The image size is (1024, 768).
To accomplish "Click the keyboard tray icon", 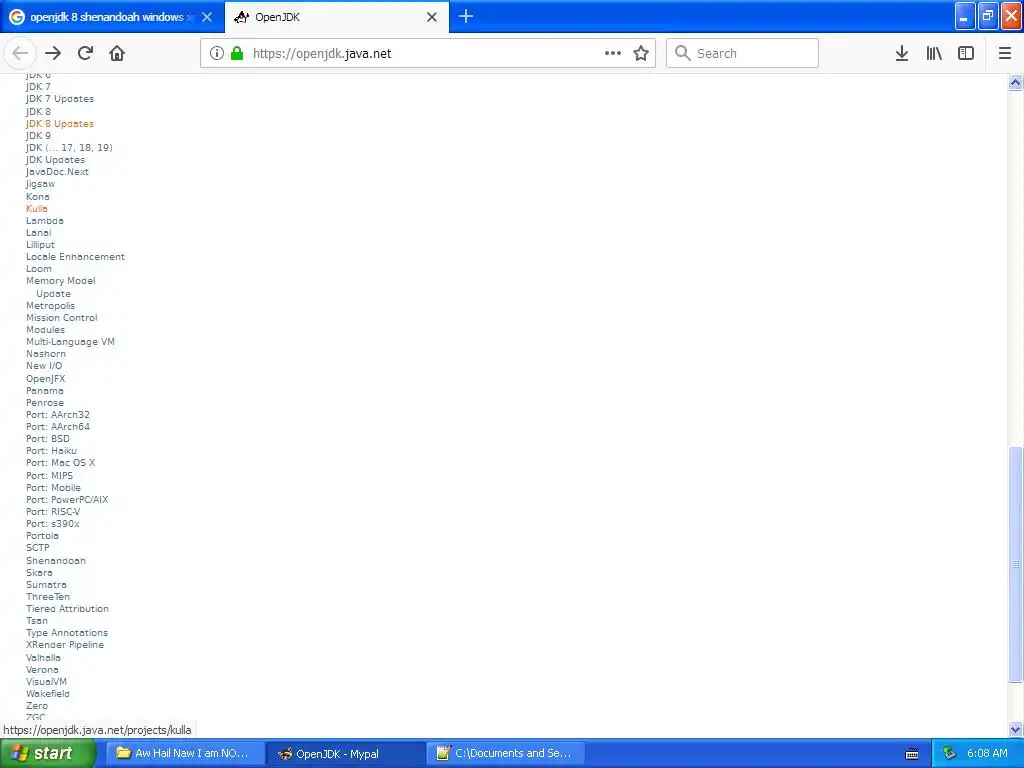I will [x=912, y=754].
